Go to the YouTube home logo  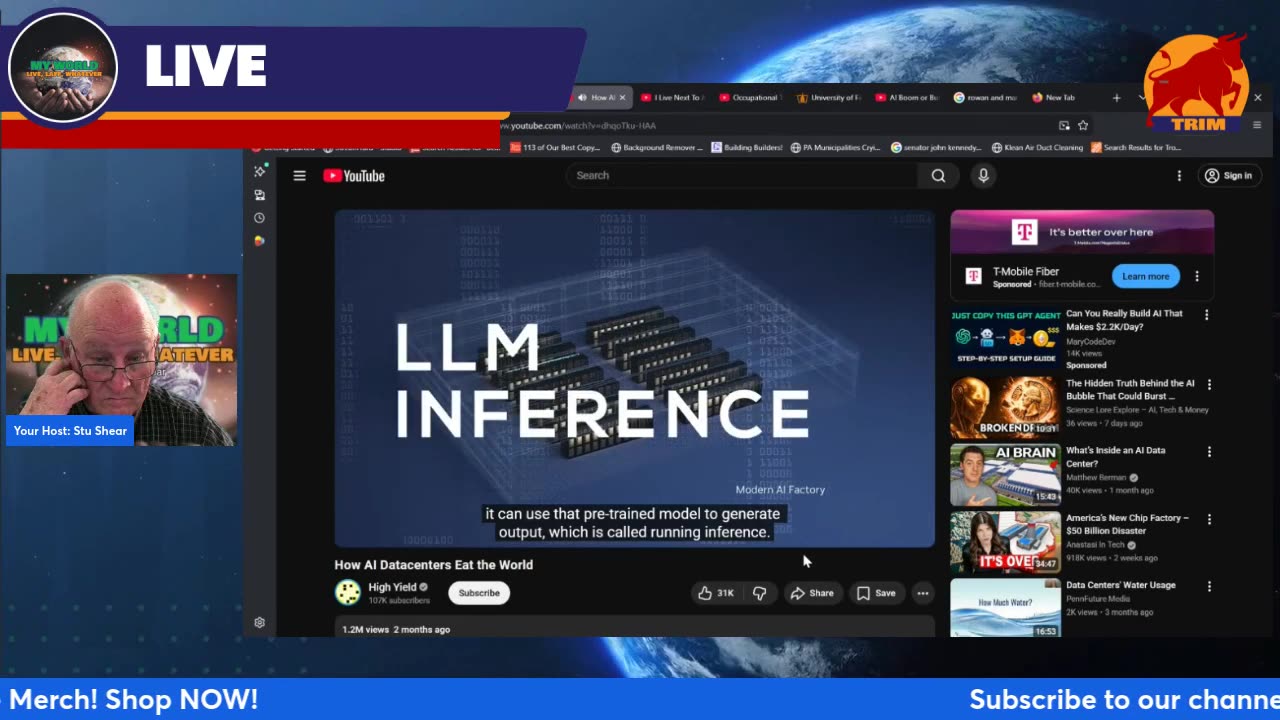[354, 176]
